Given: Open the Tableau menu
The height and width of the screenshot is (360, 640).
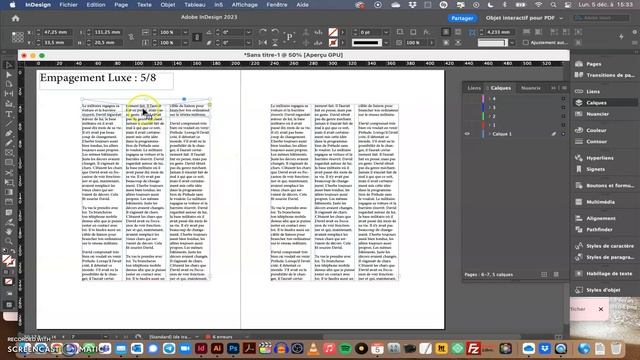Looking at the screenshot, I should [x=195, y=5].
